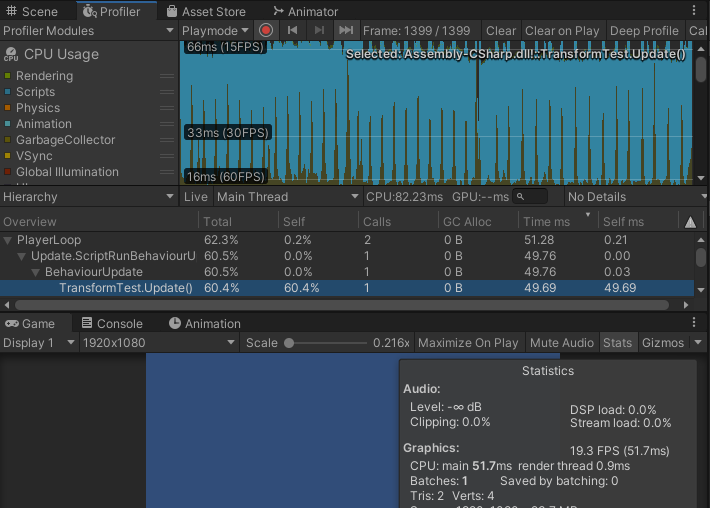Viewport: 710px width, 508px height.
Task: Open the Animation tab
Action: 205,323
